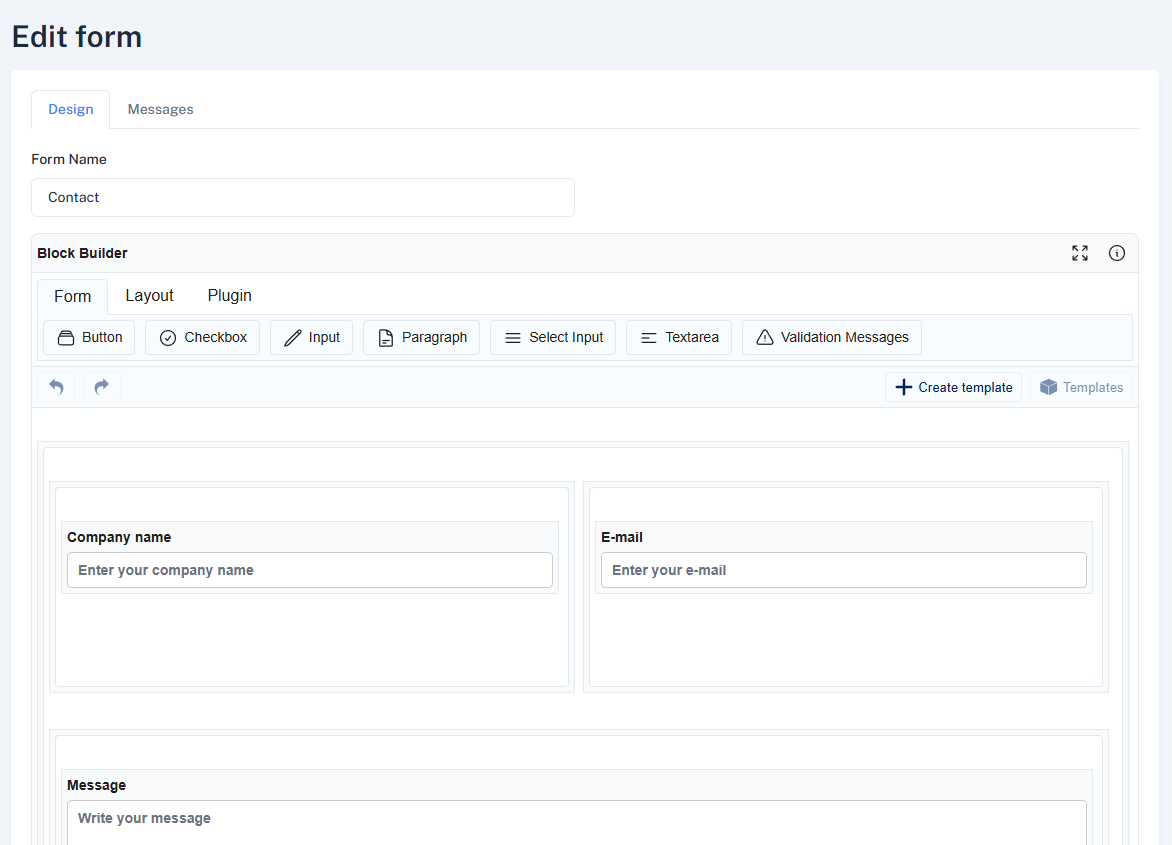Open the Block Builder info icon
The width and height of the screenshot is (1172, 845).
tap(1117, 253)
